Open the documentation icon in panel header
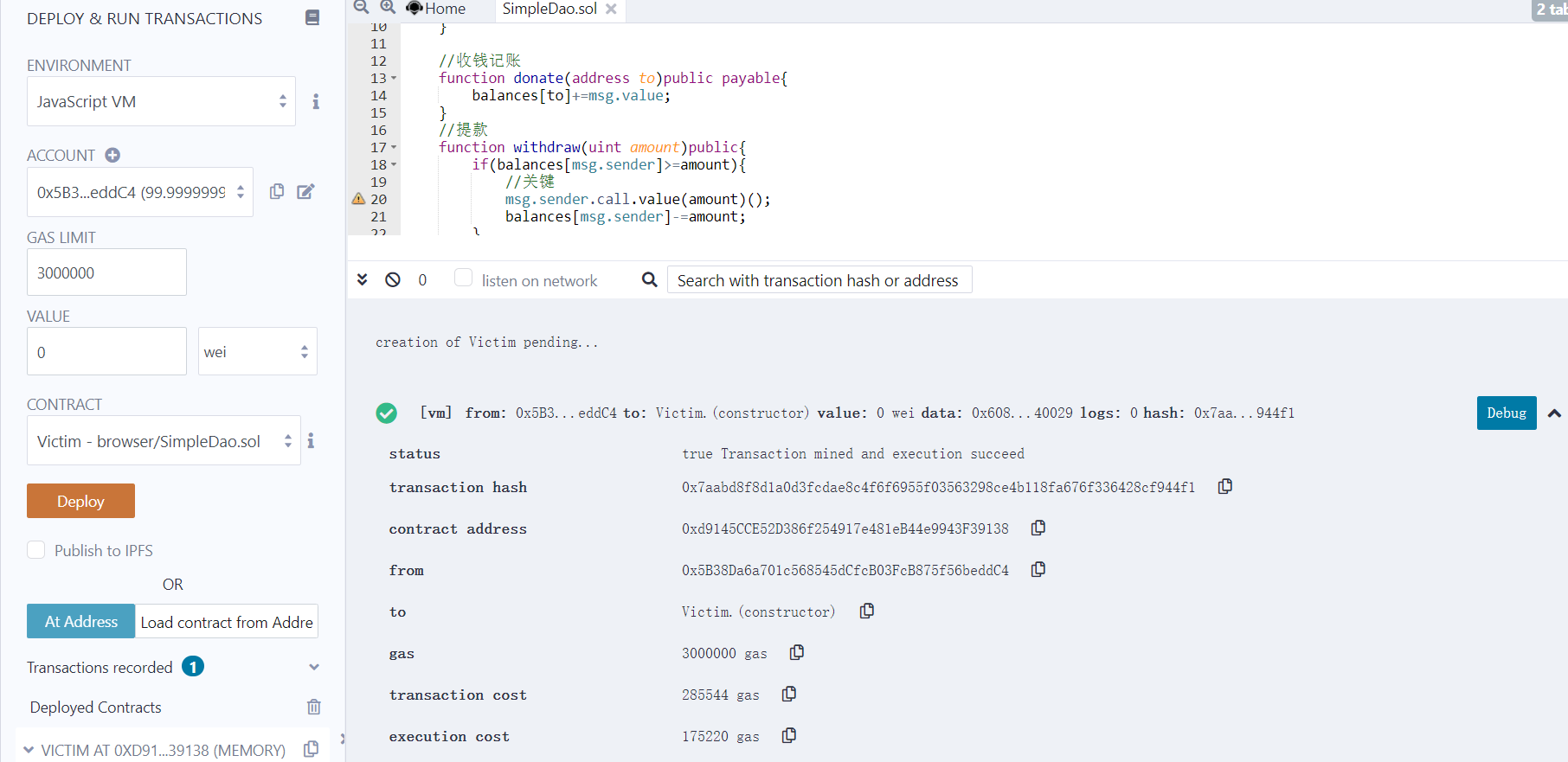1568x762 pixels. pos(312,18)
